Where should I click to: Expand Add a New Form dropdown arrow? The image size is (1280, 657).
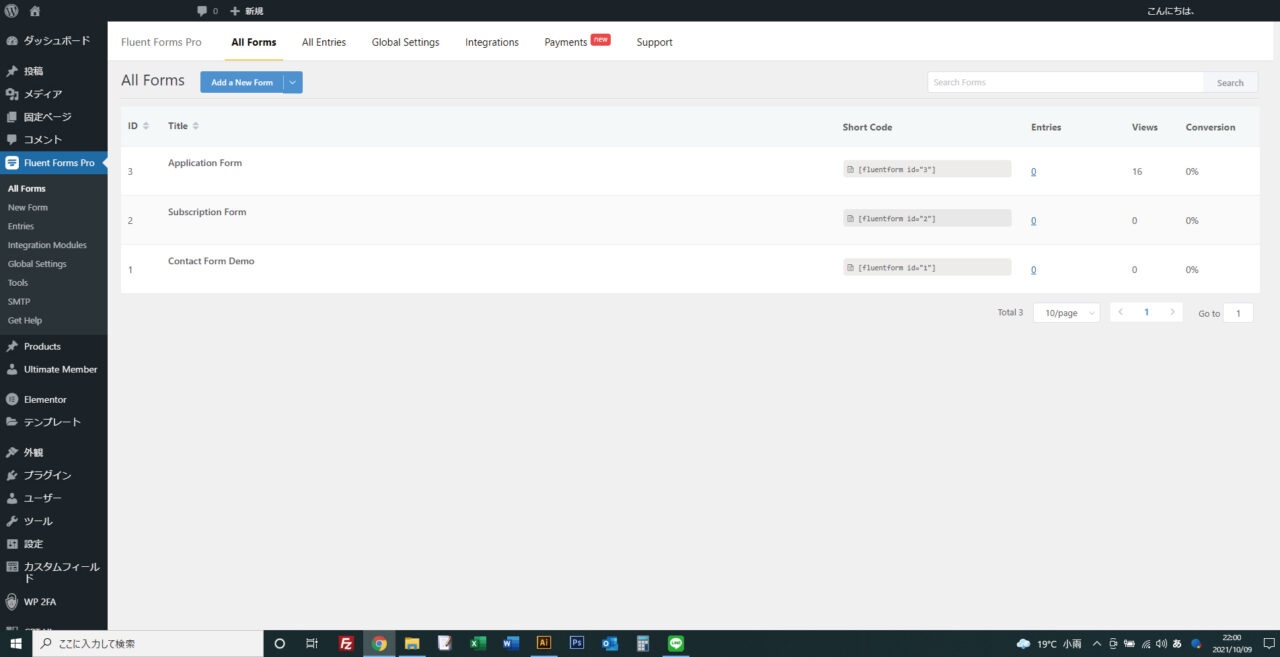[x=293, y=83]
